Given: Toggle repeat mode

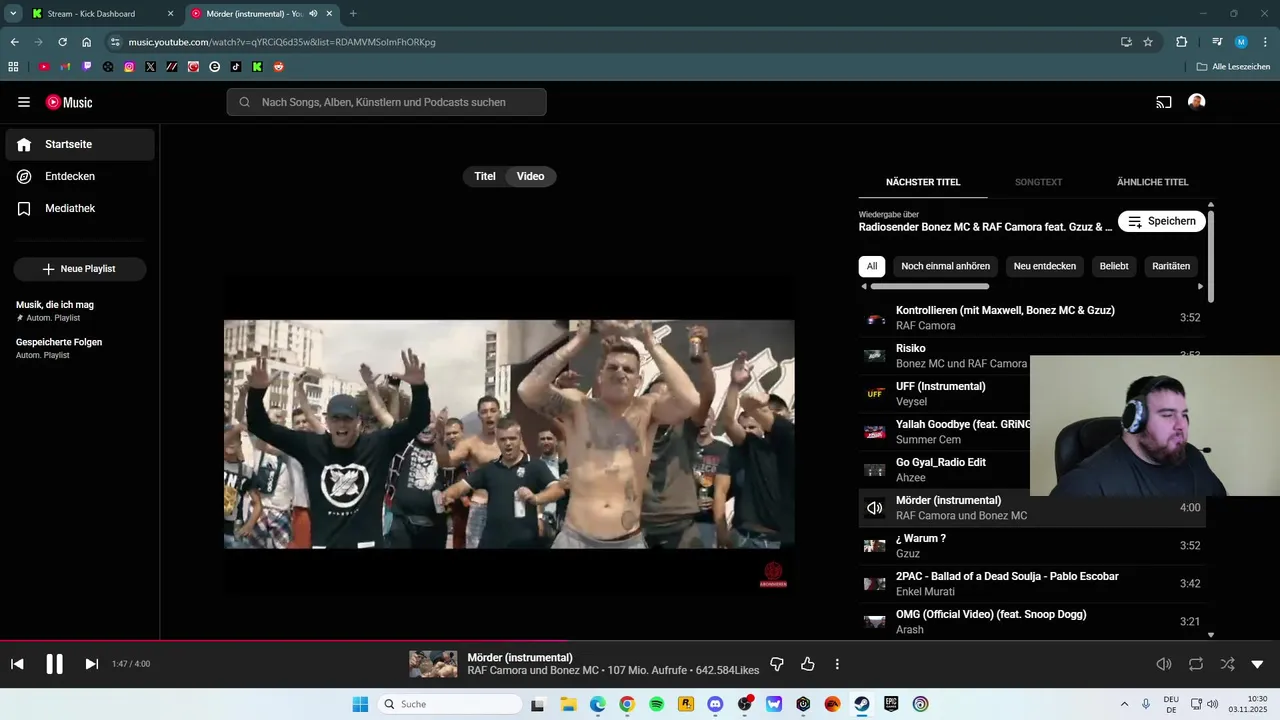Looking at the screenshot, I should pyautogui.click(x=1196, y=664).
